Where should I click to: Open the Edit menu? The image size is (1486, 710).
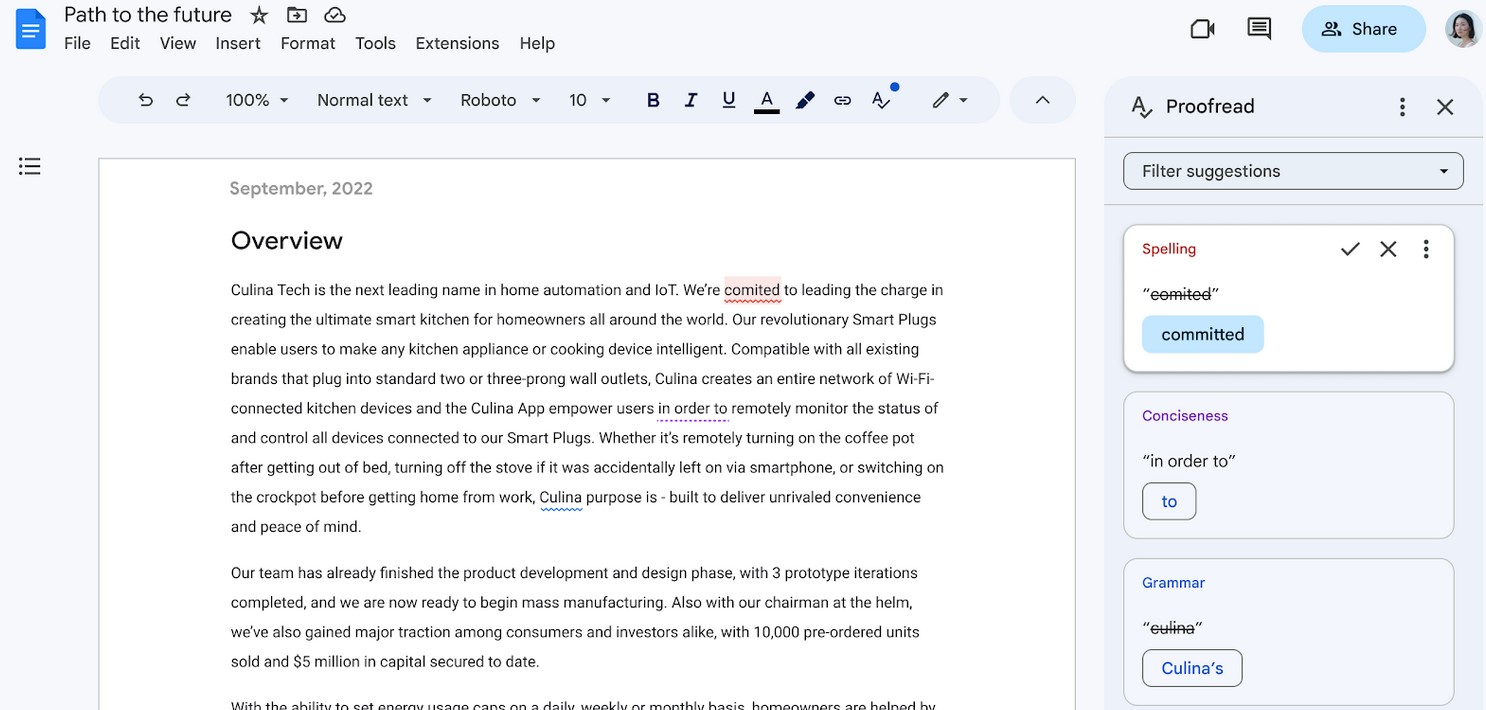[x=125, y=43]
